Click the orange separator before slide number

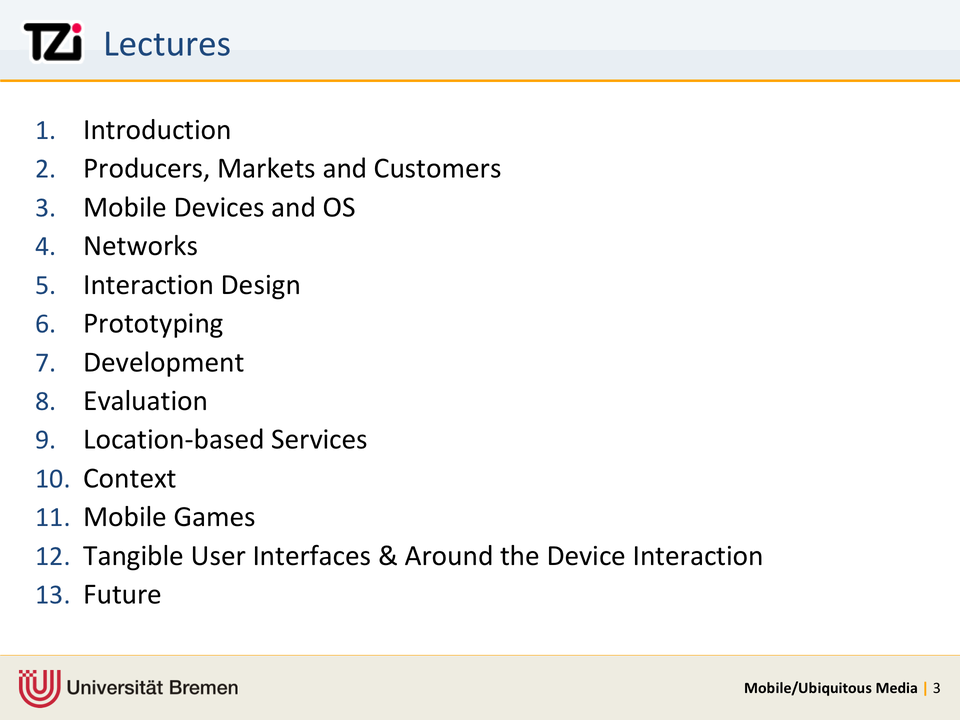click(926, 688)
